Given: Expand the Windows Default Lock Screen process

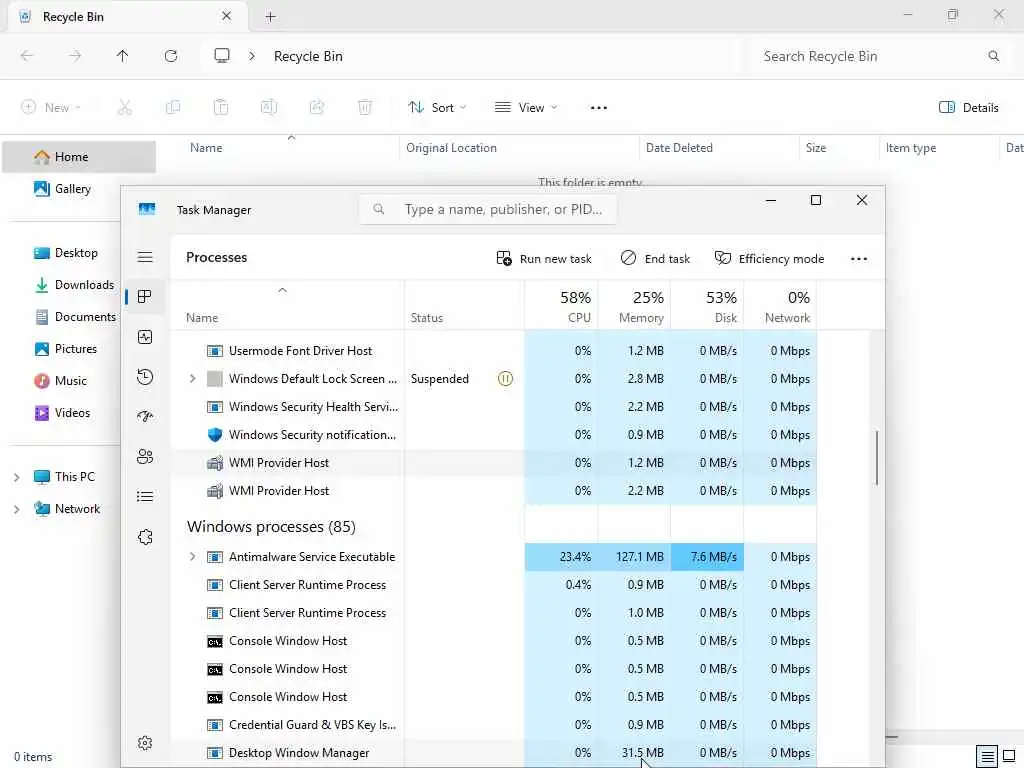Looking at the screenshot, I should click(192, 379).
